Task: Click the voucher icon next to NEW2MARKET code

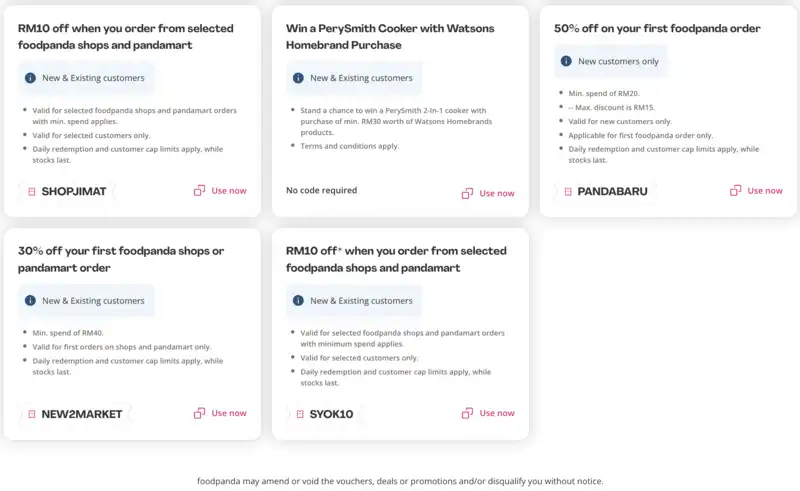Action: 31,414
